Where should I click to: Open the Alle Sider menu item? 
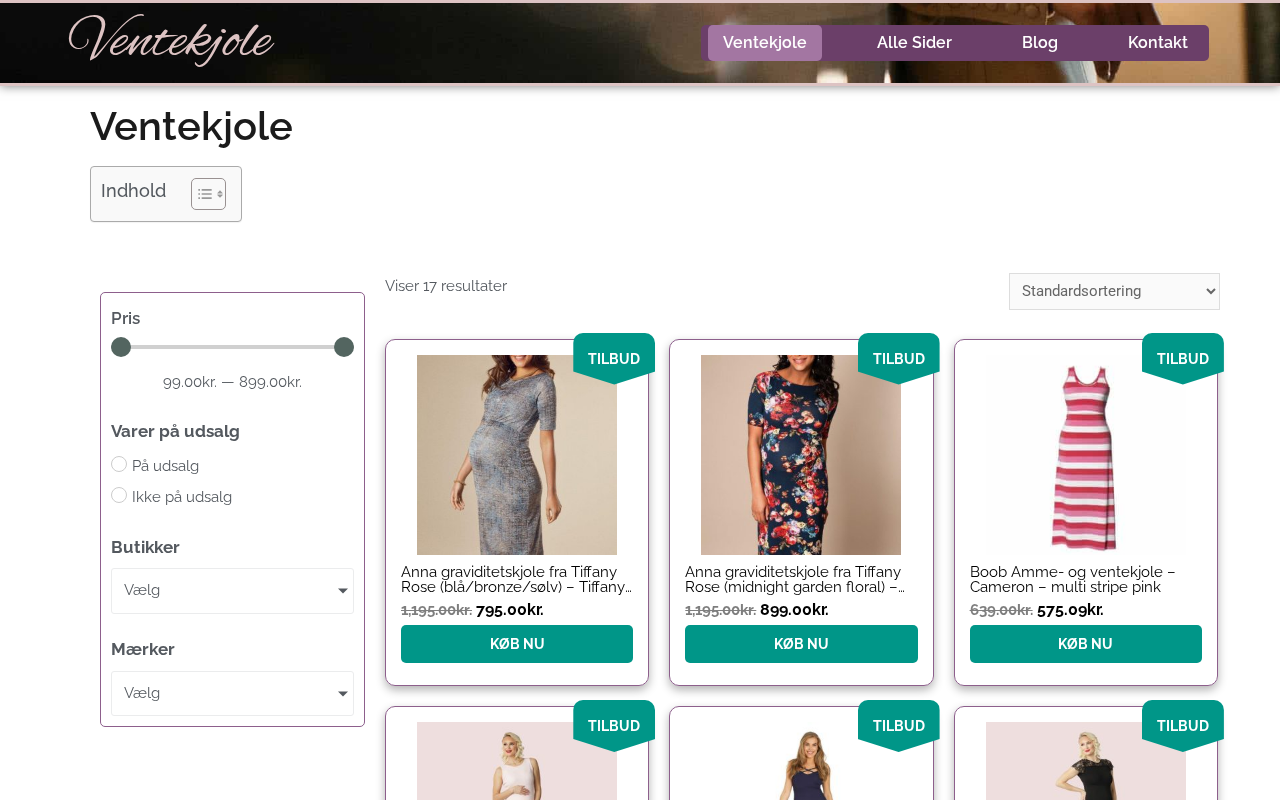(x=914, y=43)
